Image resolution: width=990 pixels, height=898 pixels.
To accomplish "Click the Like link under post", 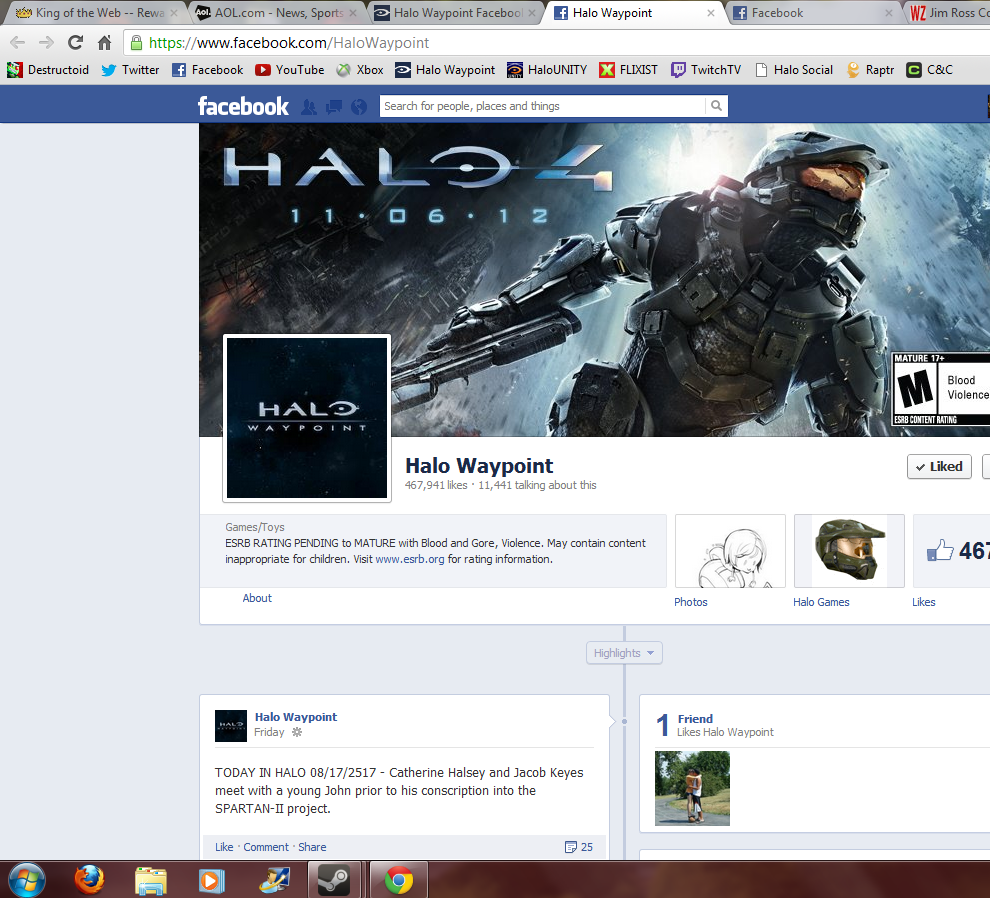I will pyautogui.click(x=224, y=847).
